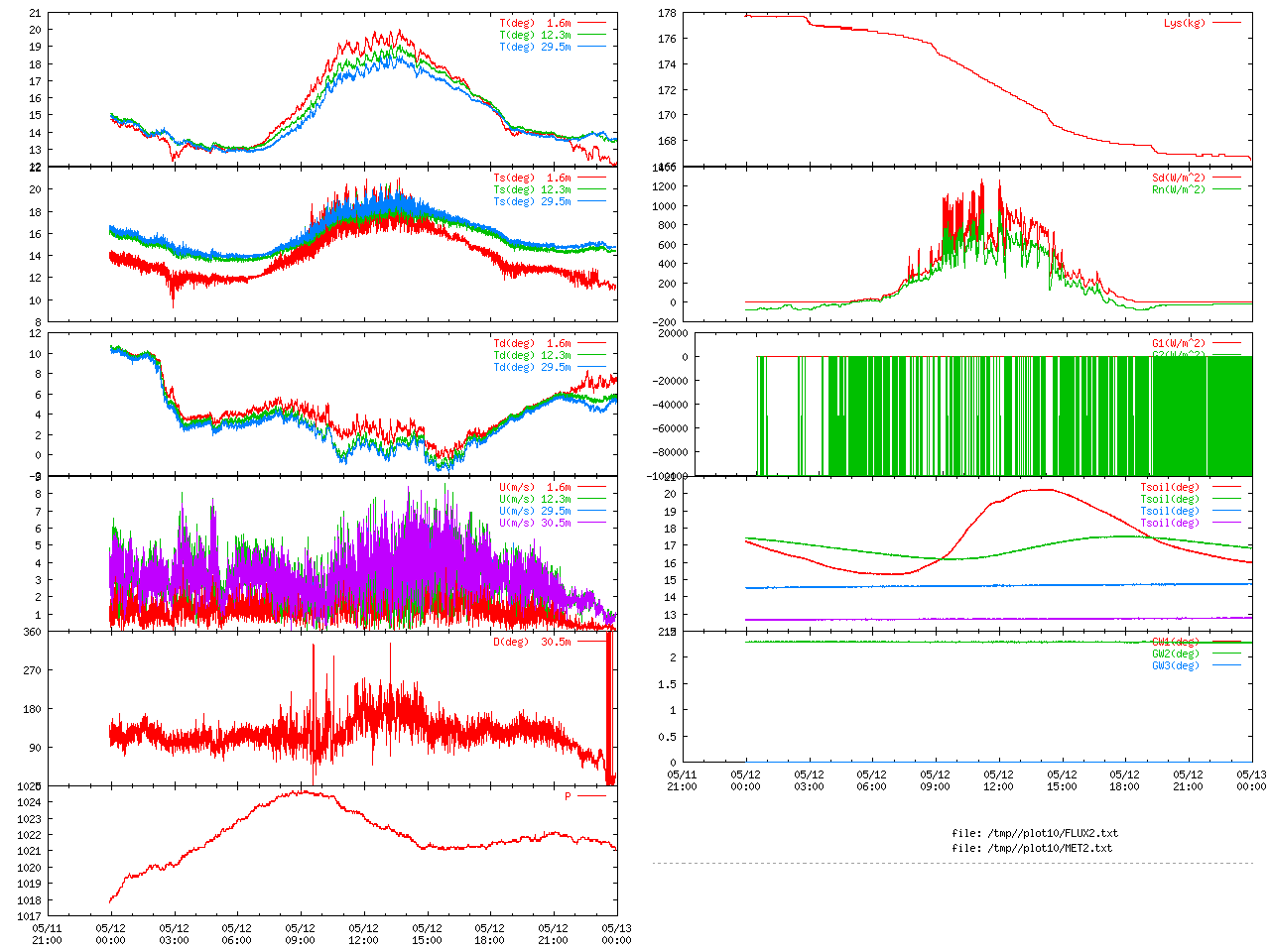Select the U(m/s) 1.6m legend label

click(x=536, y=487)
